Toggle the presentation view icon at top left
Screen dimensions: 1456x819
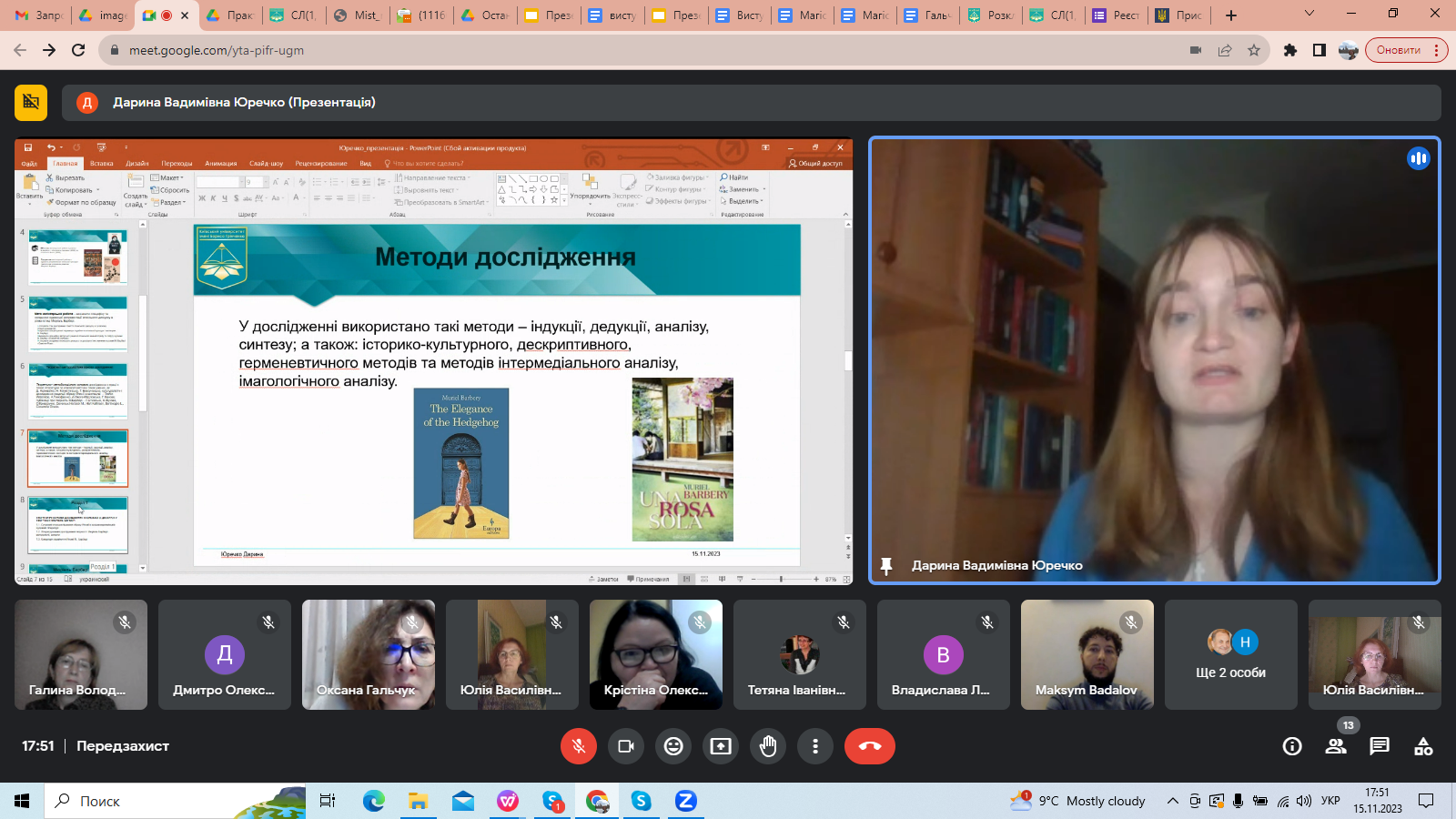(31, 103)
